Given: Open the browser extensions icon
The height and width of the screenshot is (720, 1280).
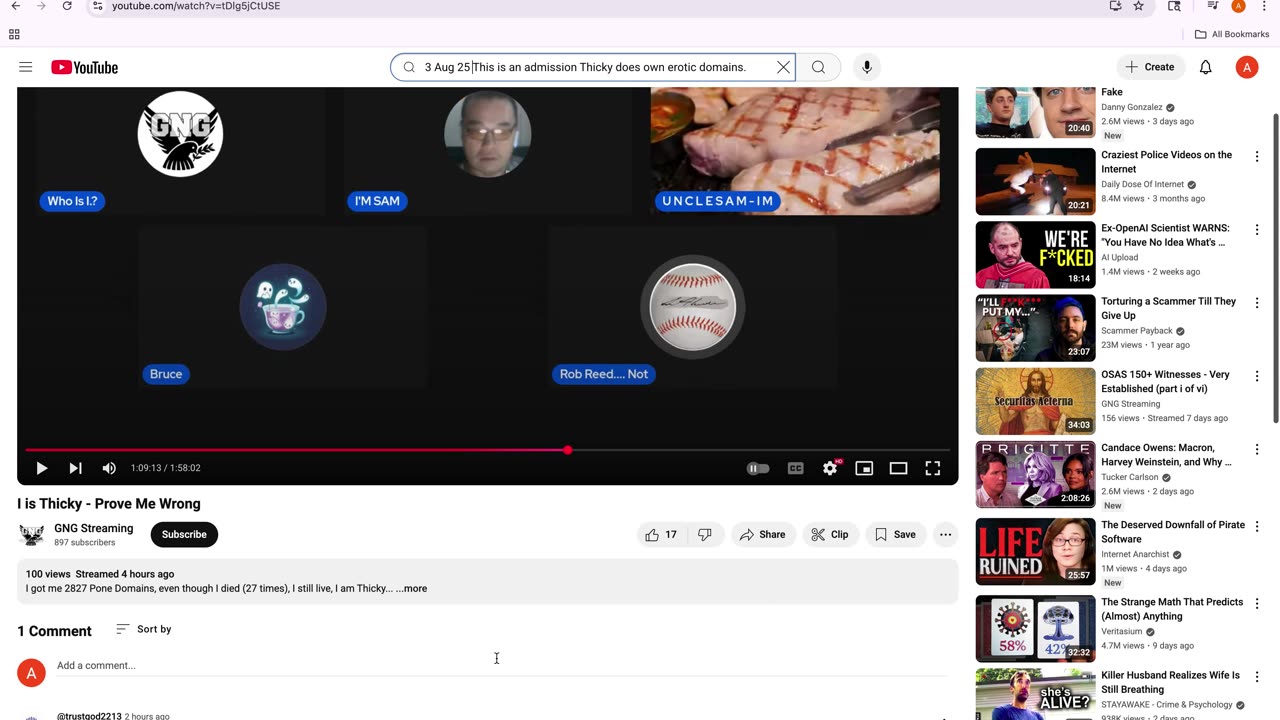Looking at the screenshot, I should (x=1175, y=6).
